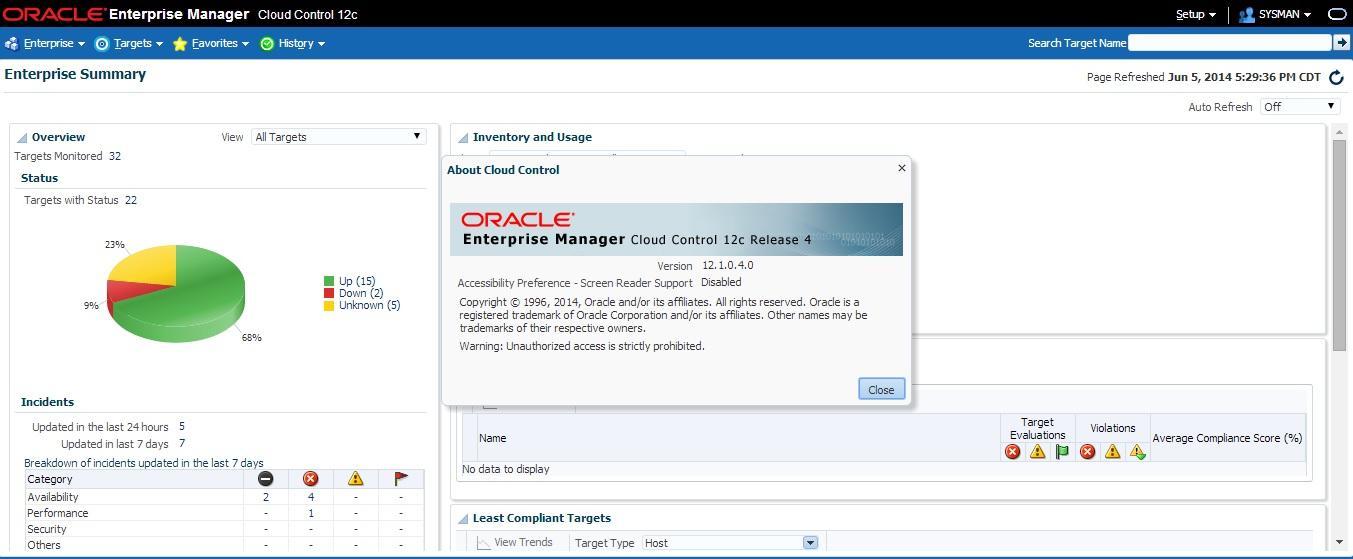Open the History menu
Screen dimensions: 1353x559
click(301, 43)
